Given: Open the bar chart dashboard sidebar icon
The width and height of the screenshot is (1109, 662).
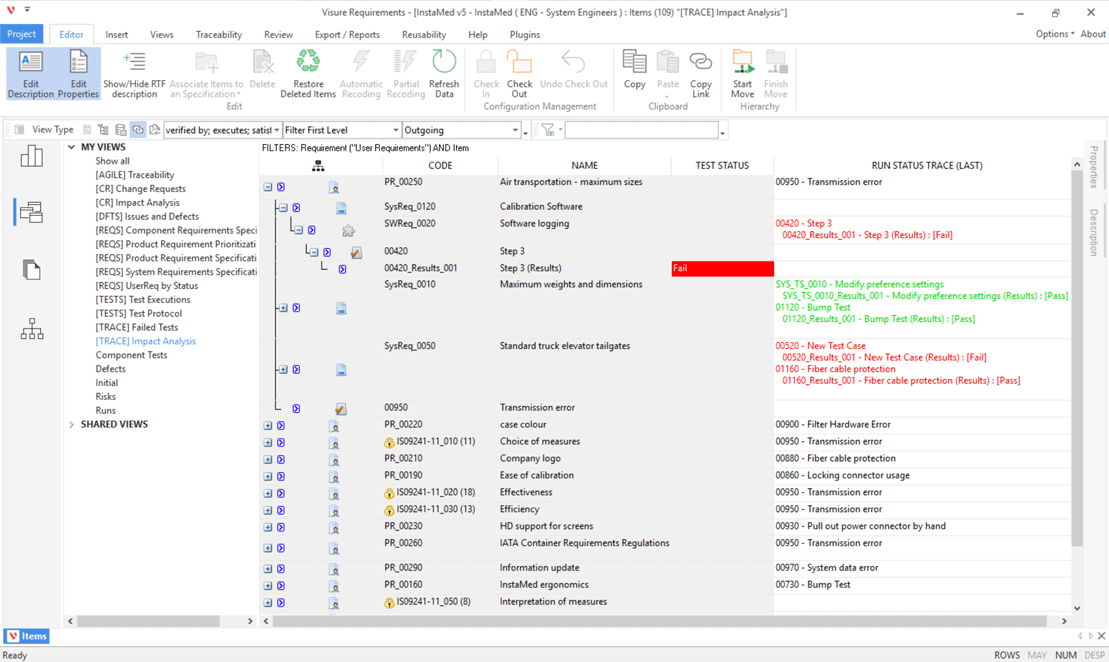Looking at the screenshot, I should coord(32,156).
